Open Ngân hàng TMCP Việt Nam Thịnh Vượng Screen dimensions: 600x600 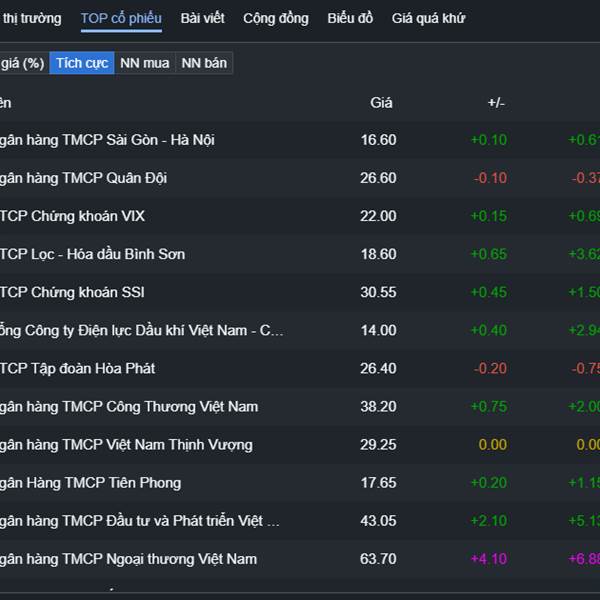[x=126, y=444]
